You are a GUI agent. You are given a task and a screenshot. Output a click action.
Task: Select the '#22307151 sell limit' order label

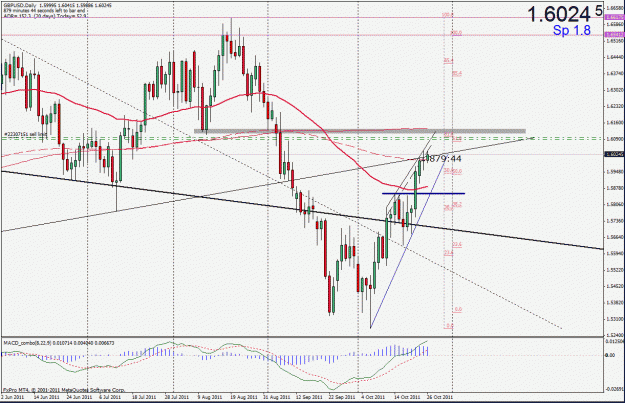(26, 135)
